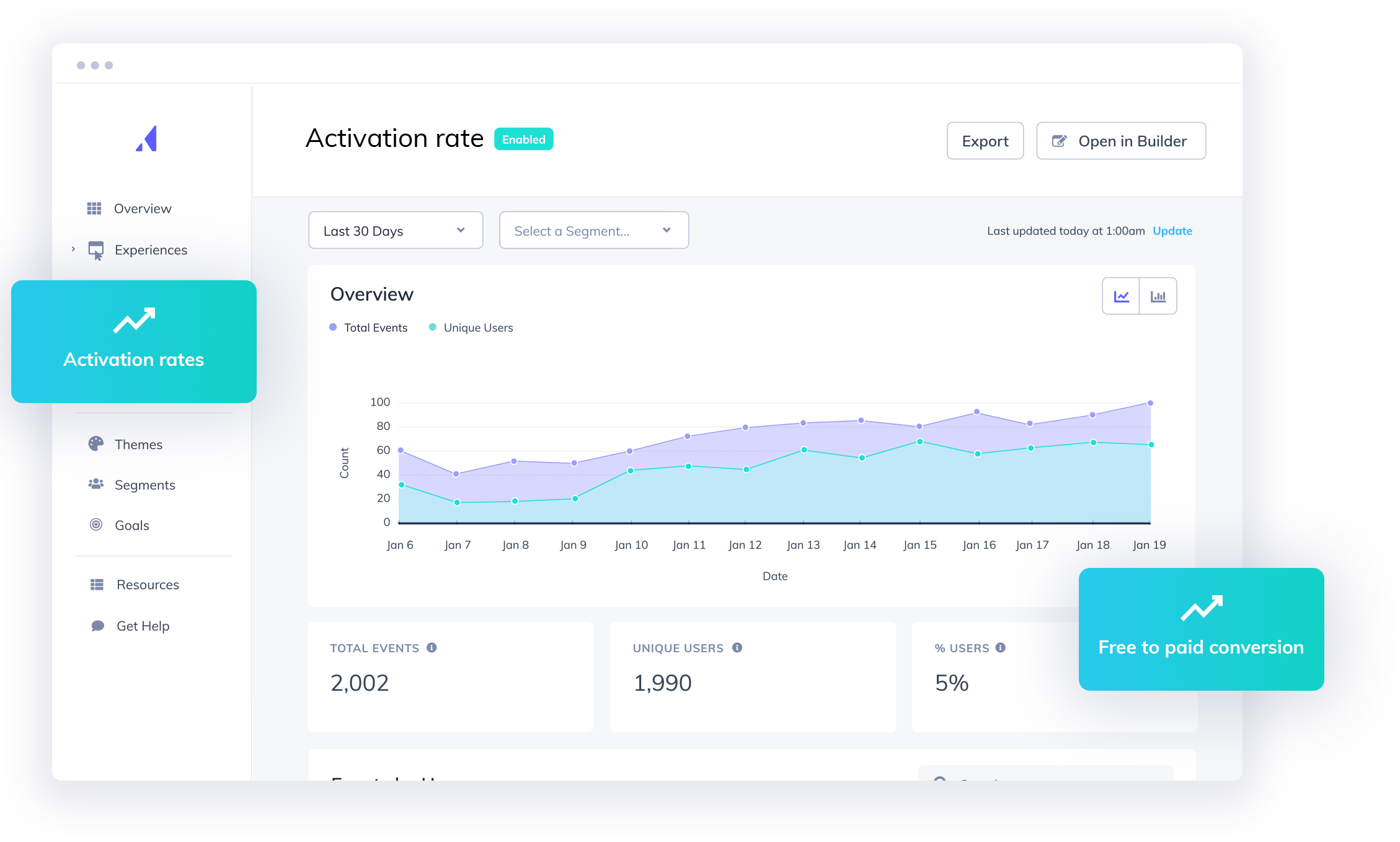Click the Activation rate page title
The height and width of the screenshot is (842, 1400).
(394, 138)
